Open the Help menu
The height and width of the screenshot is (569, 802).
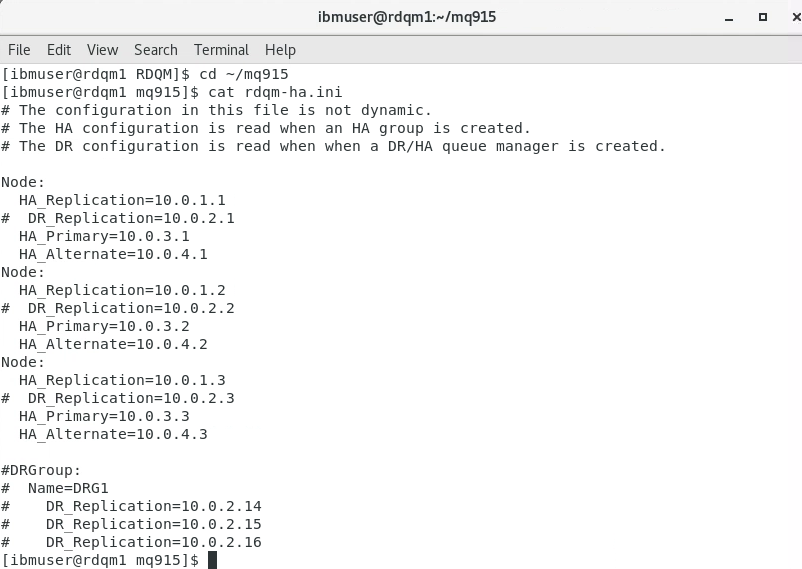click(280, 50)
